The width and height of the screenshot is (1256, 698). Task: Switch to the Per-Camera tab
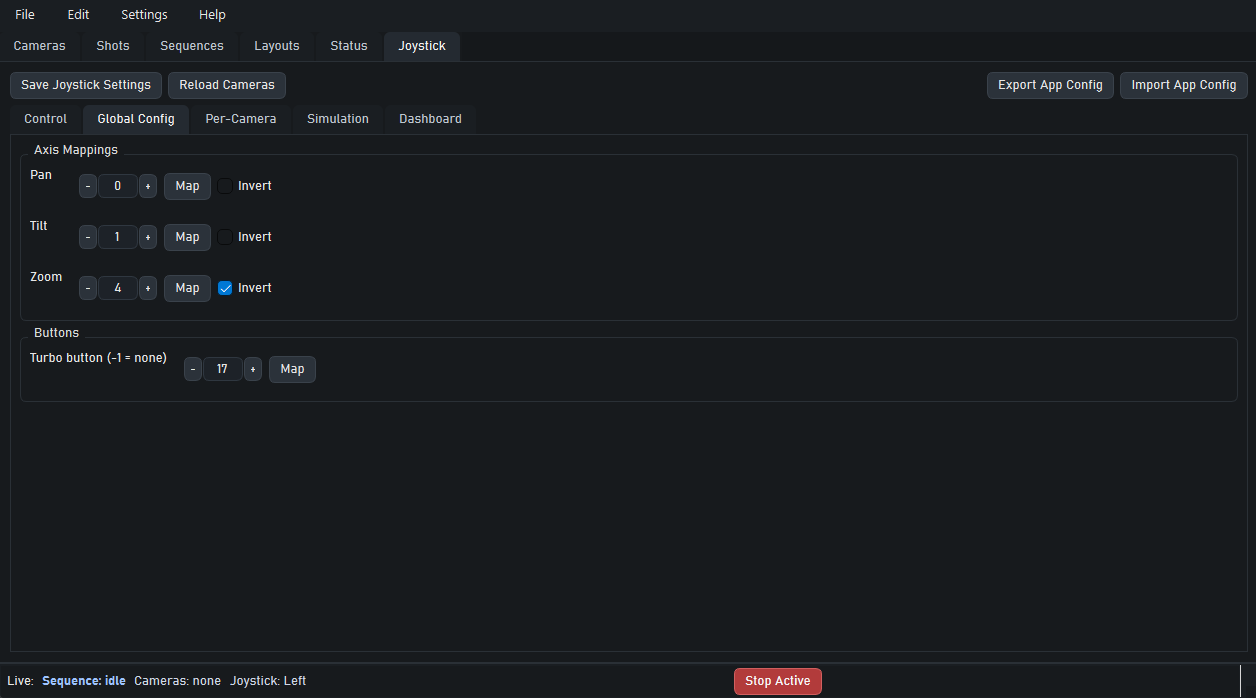pos(240,119)
